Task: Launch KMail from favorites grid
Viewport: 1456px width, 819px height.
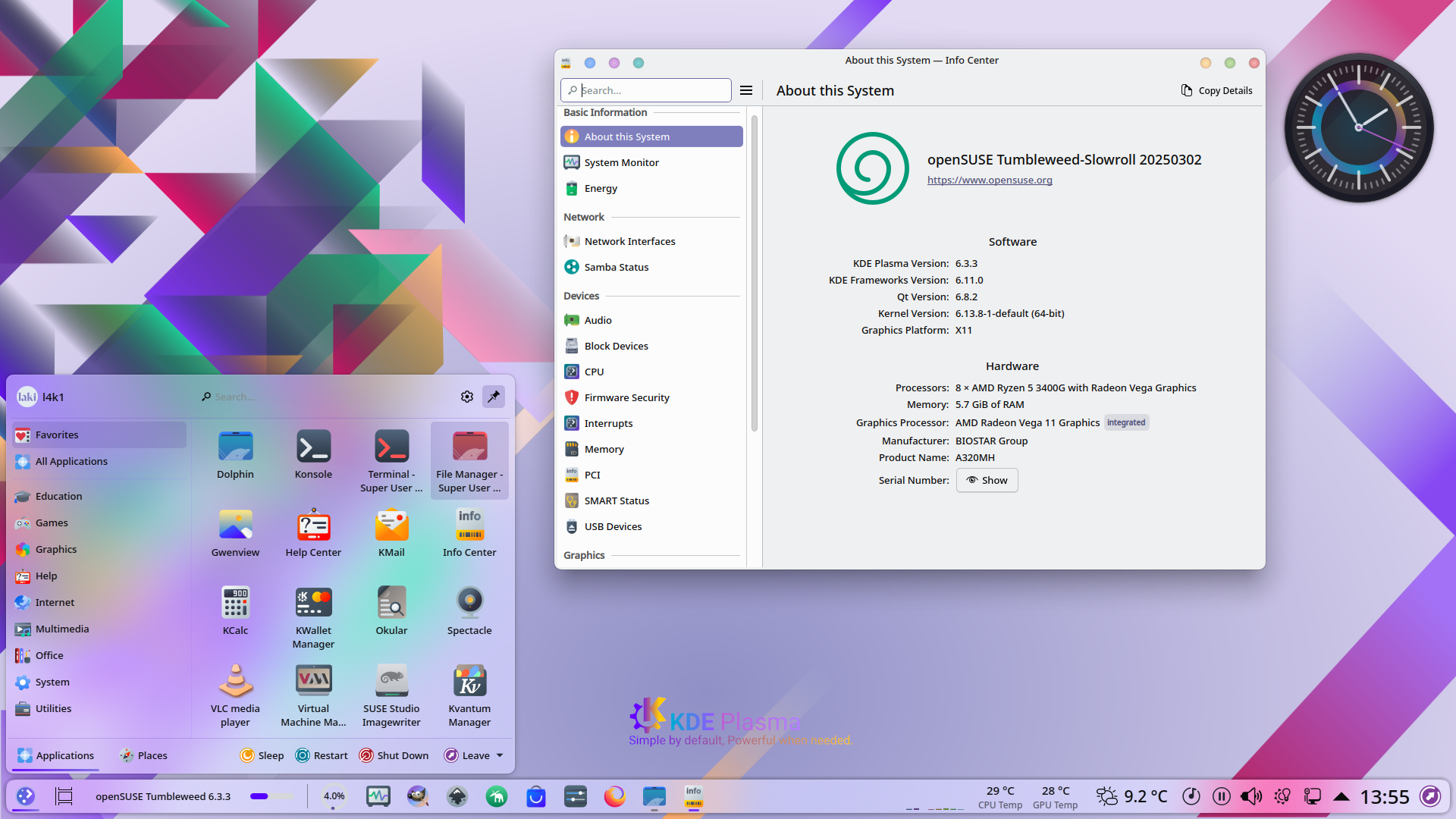Action: (x=391, y=533)
